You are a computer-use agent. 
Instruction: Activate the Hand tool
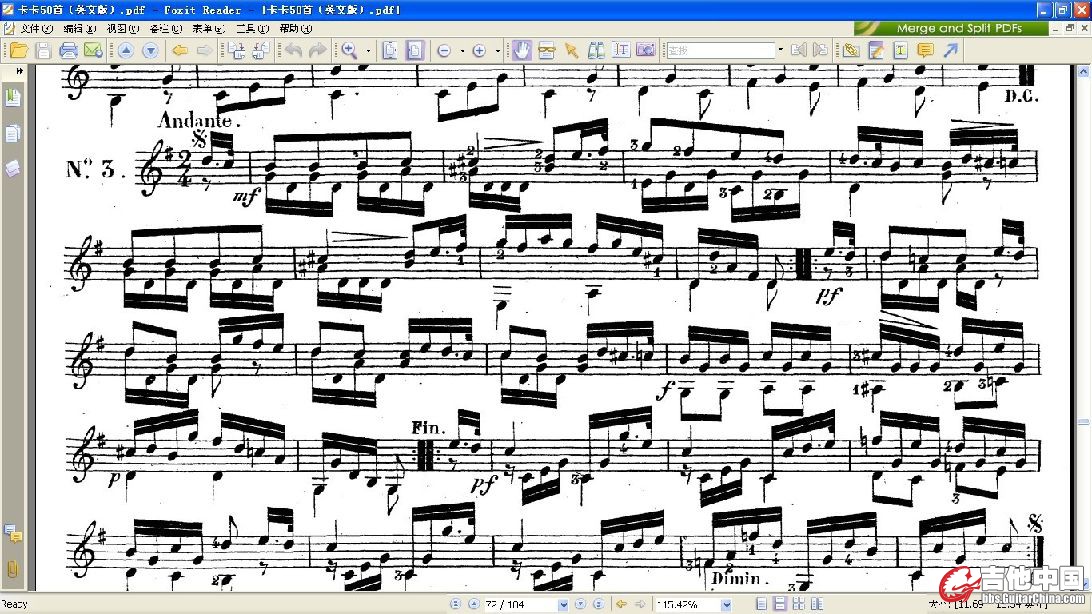point(522,50)
